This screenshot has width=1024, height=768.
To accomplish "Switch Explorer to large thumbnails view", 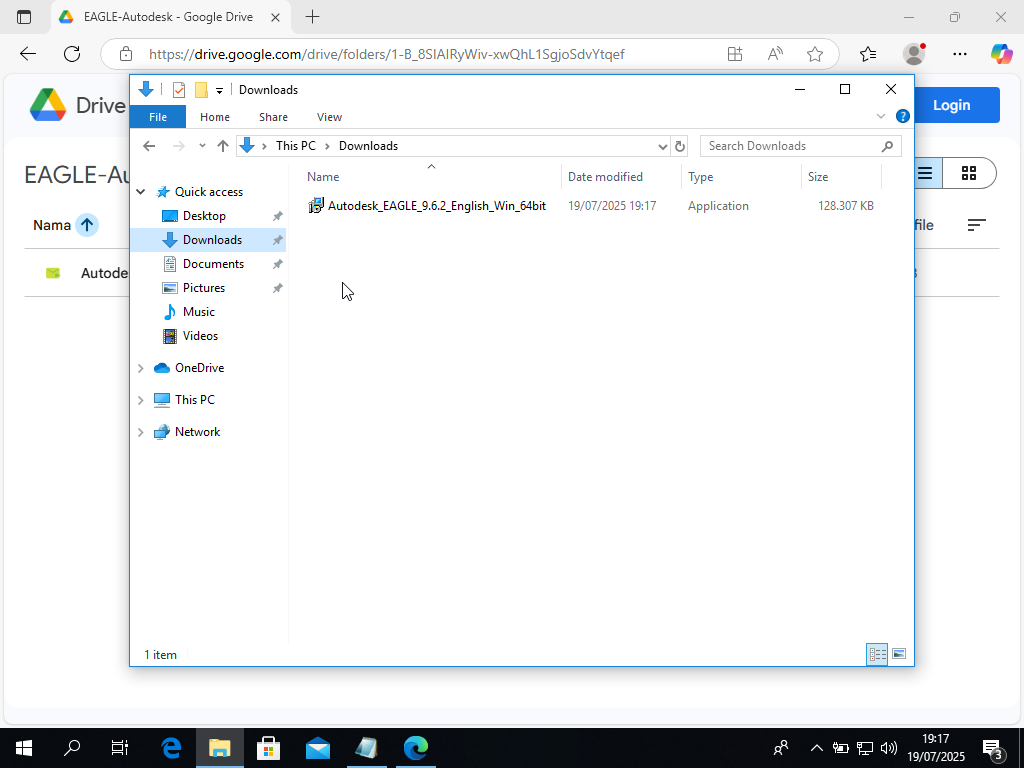I will click(x=899, y=654).
